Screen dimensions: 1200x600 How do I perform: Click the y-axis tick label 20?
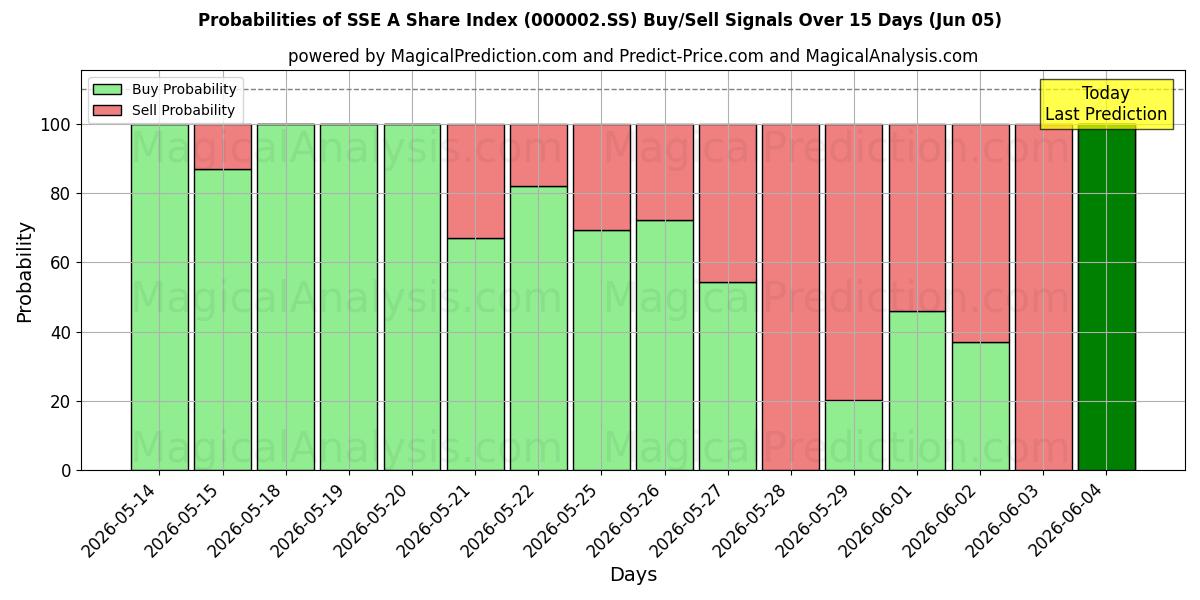click(x=61, y=402)
